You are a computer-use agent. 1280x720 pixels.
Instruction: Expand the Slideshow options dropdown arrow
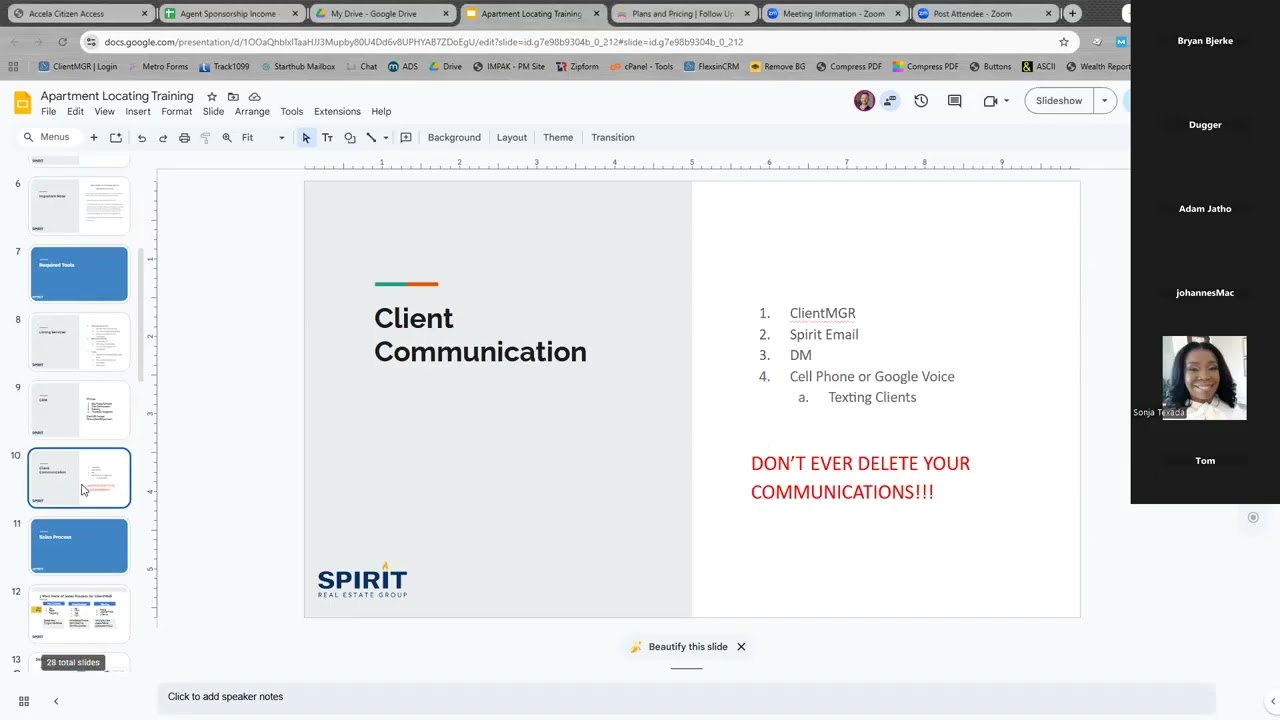pyautogui.click(x=1104, y=101)
